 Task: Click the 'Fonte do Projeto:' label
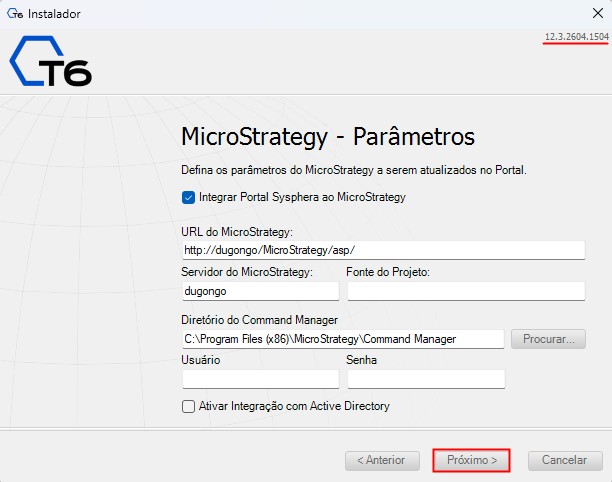coord(388,272)
